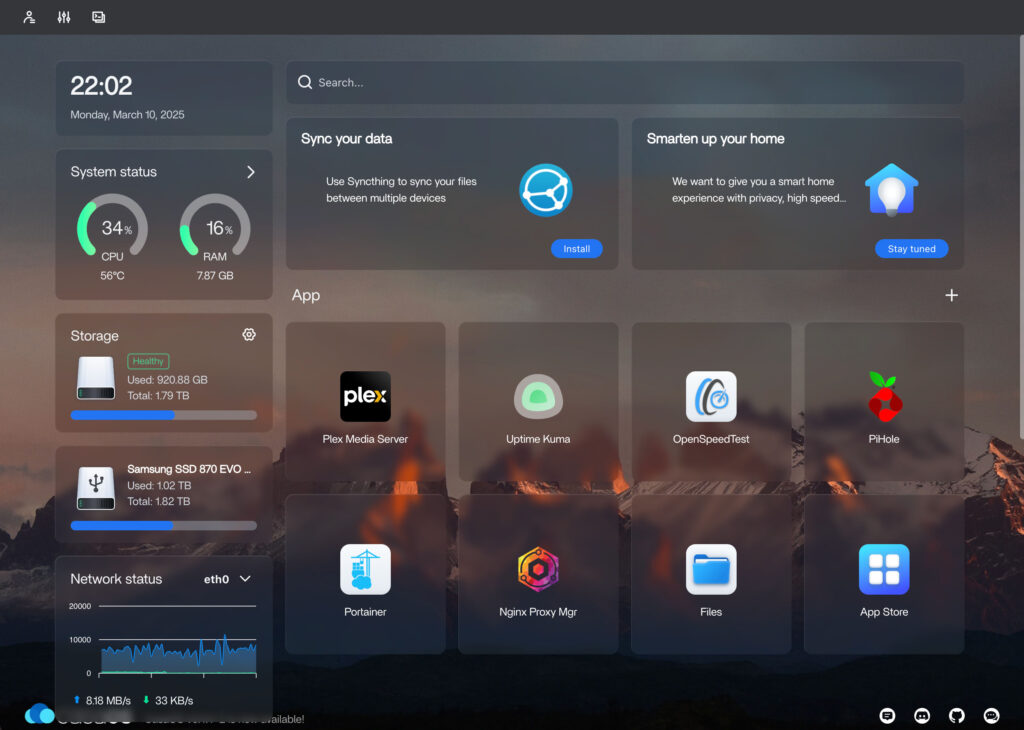Launch PiHole
Viewport: 1024px width, 730px height.
(883, 397)
